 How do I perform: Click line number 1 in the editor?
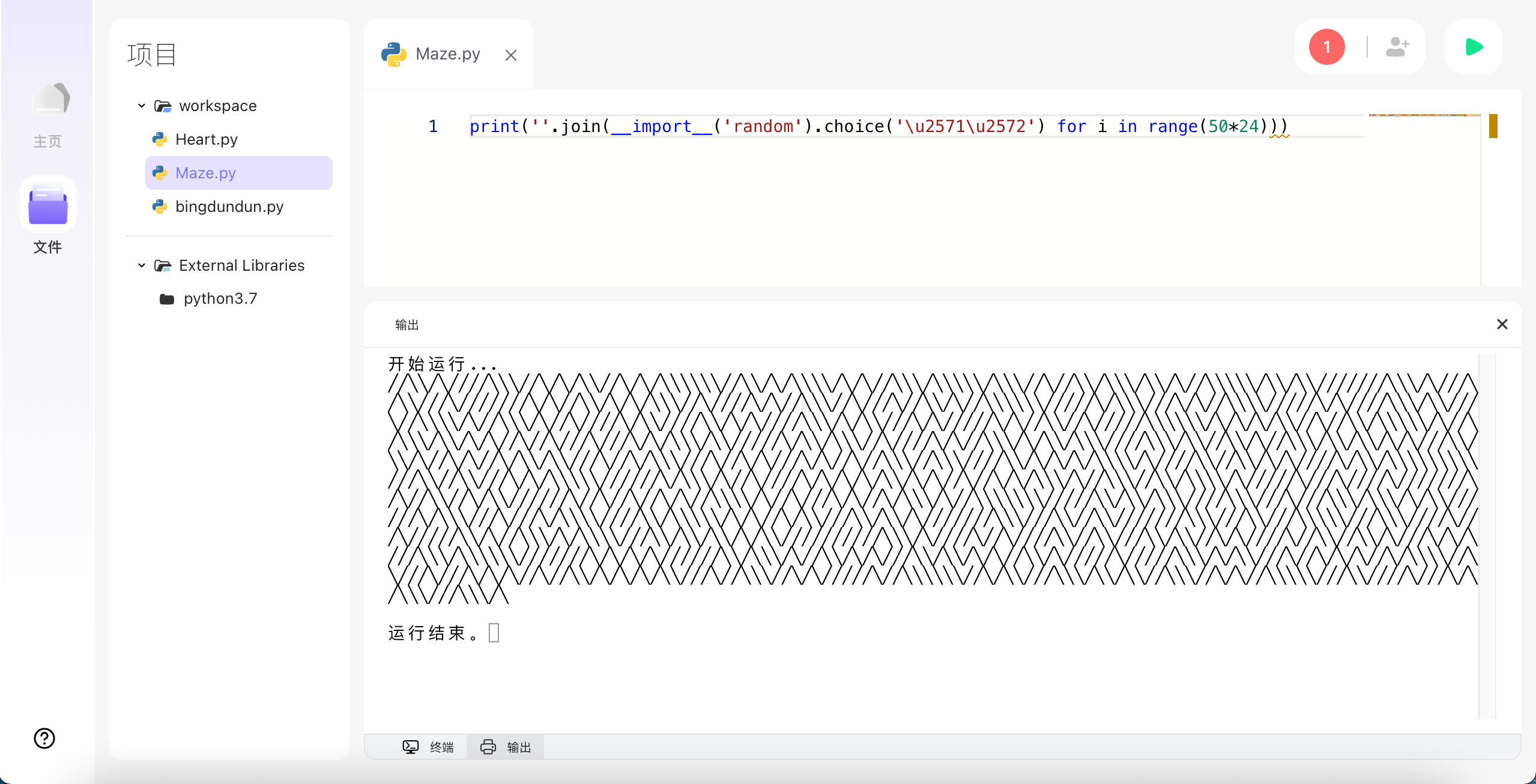[433, 126]
